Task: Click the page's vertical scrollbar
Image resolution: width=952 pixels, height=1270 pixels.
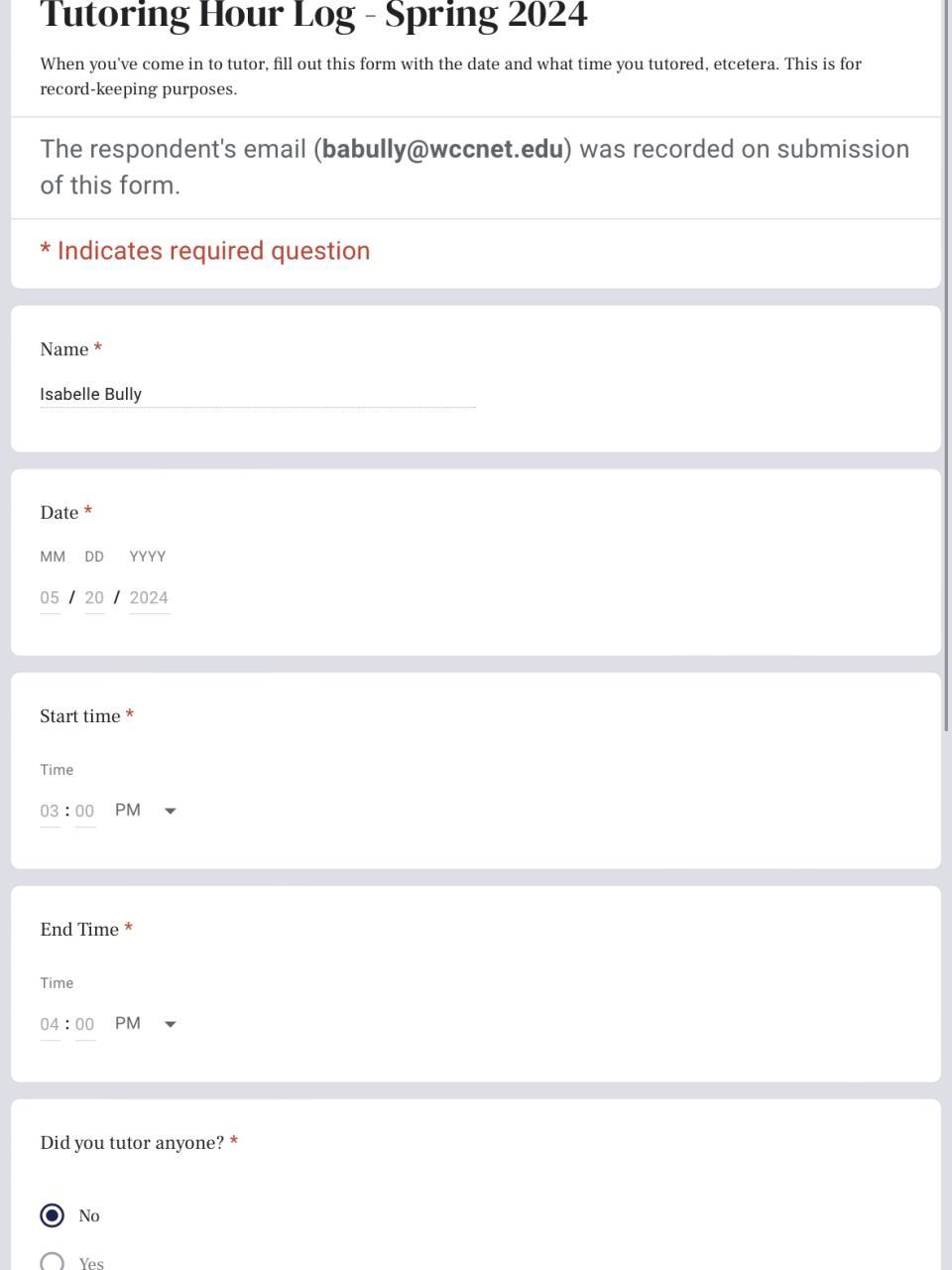Action: (x=947, y=397)
